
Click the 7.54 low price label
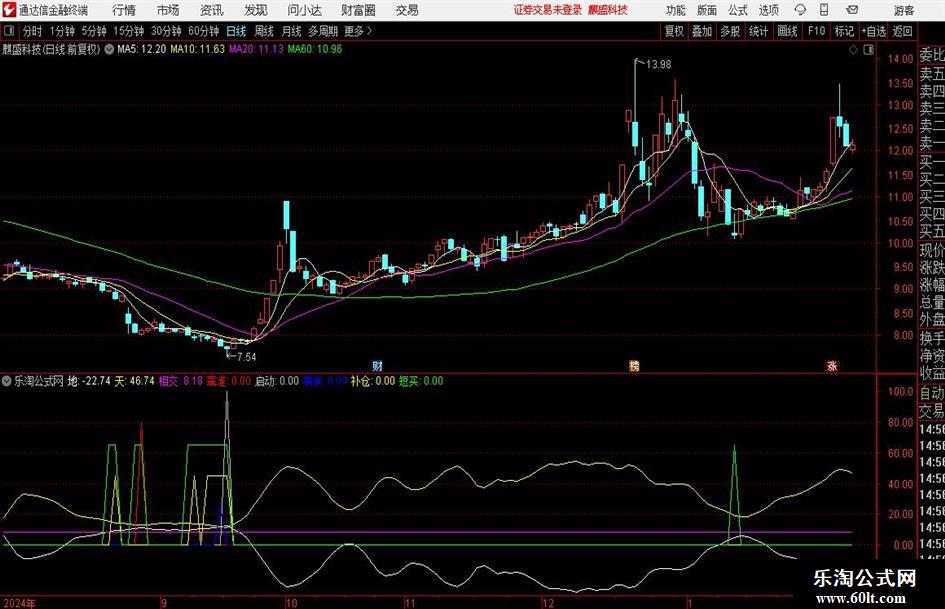coord(246,357)
